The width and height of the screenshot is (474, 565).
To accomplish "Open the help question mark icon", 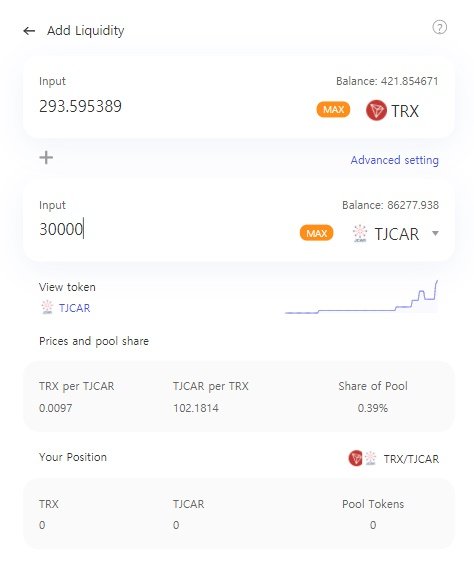I will coord(439,27).
